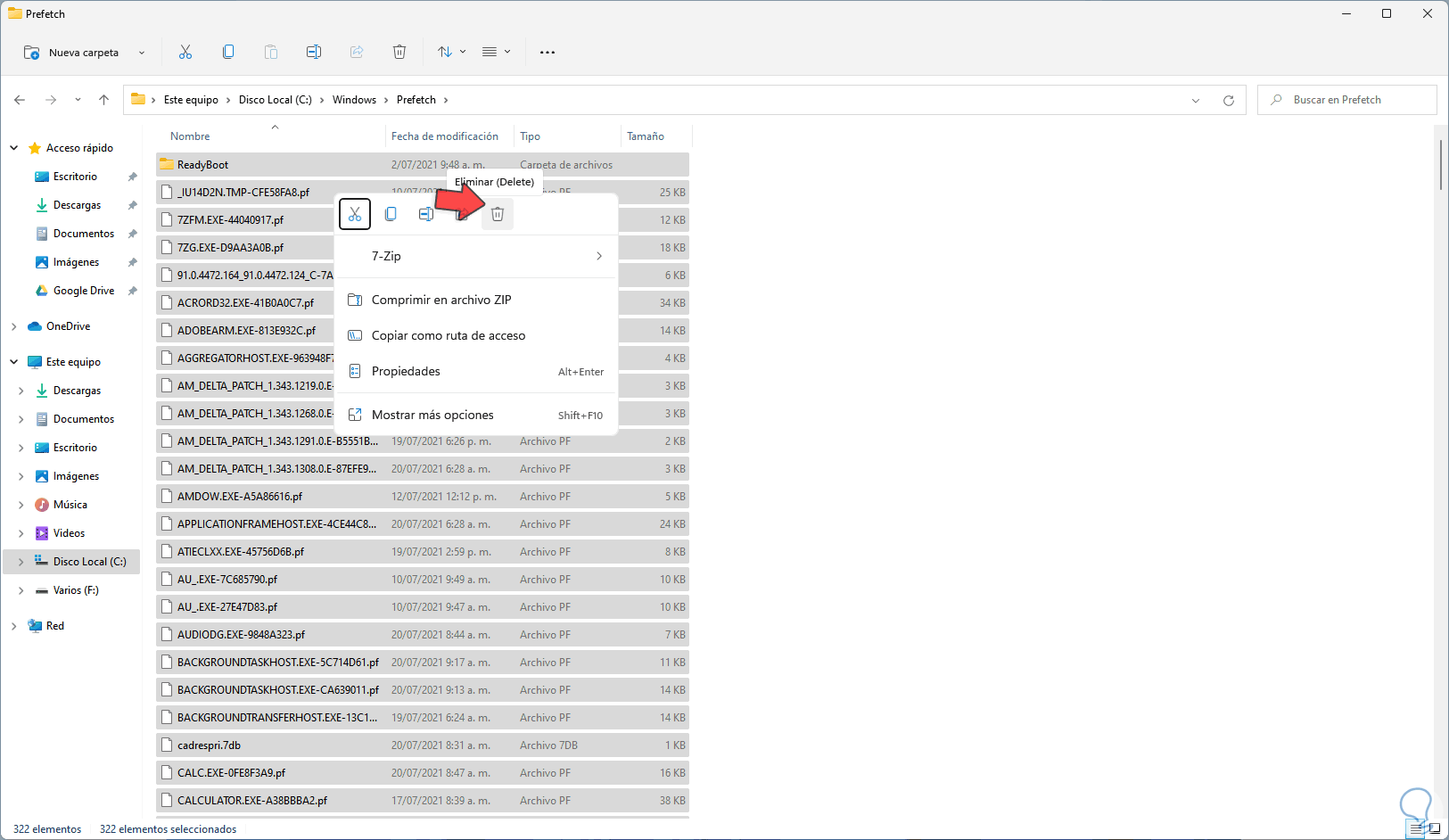Expand the Disco Local (C:) tree node
This screenshot has height=840, width=1449.
21,562
